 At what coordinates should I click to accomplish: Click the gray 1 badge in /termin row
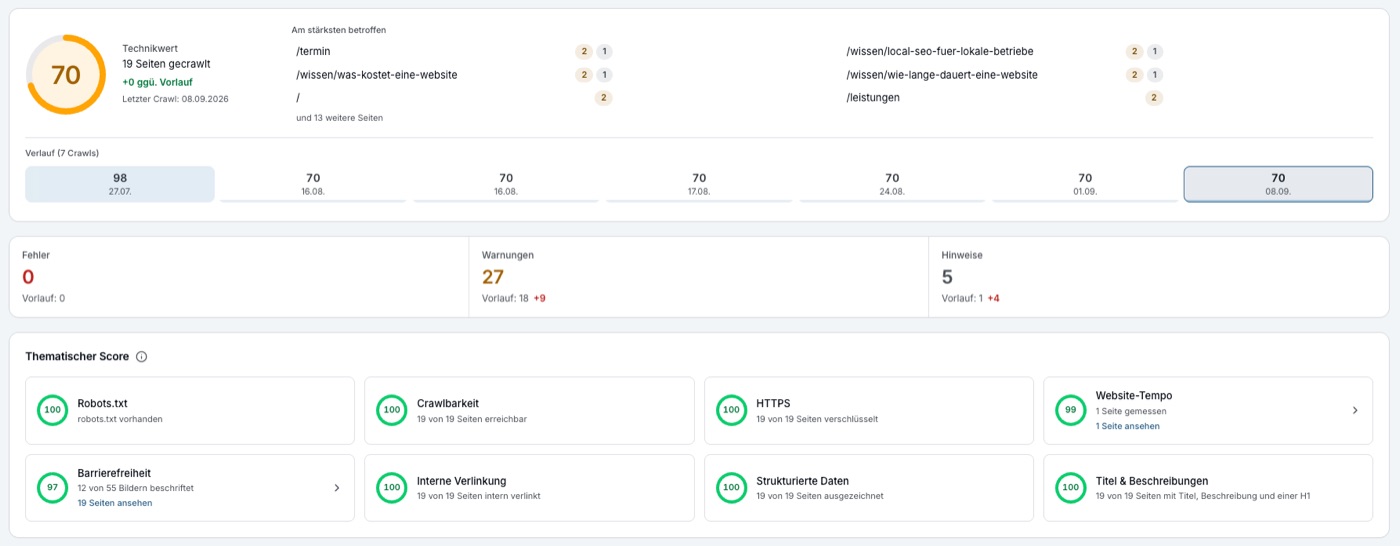pos(604,51)
